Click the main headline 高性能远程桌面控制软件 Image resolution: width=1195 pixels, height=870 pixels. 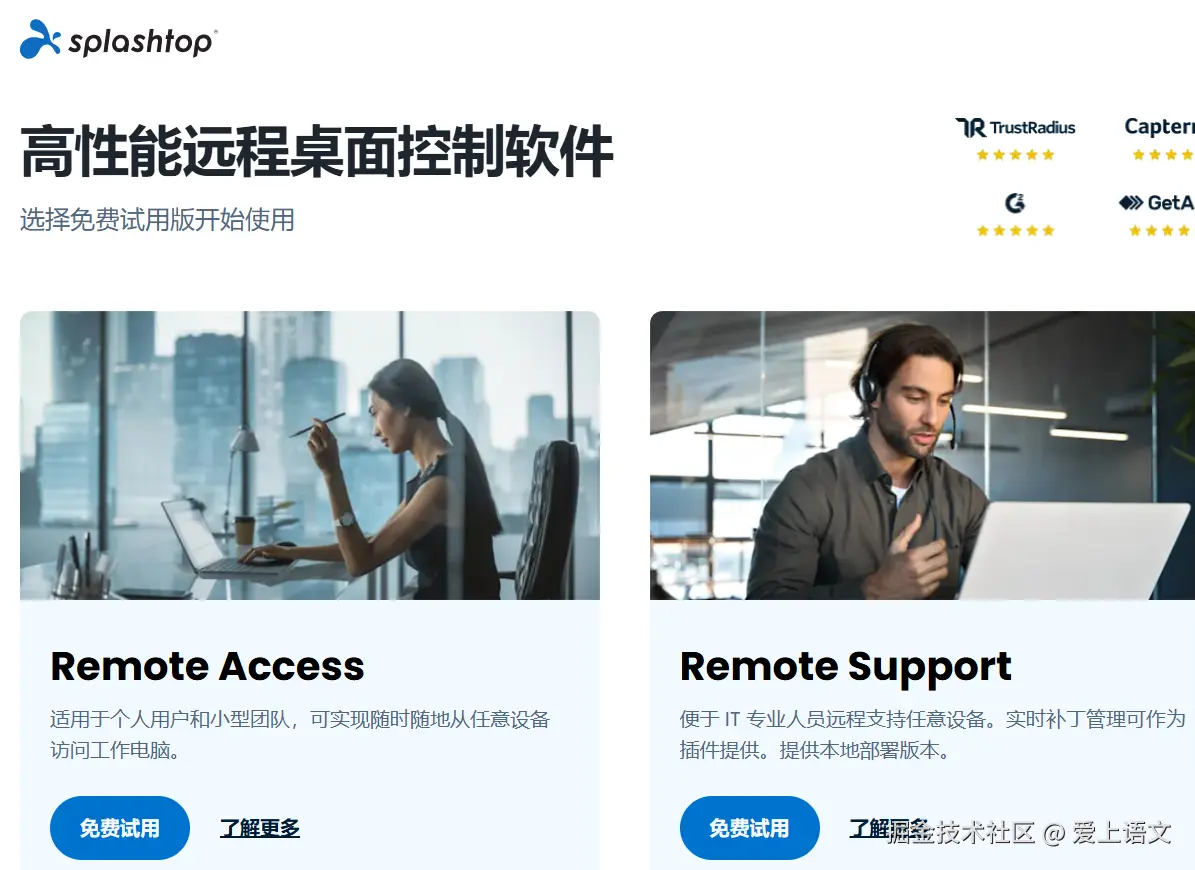317,152
